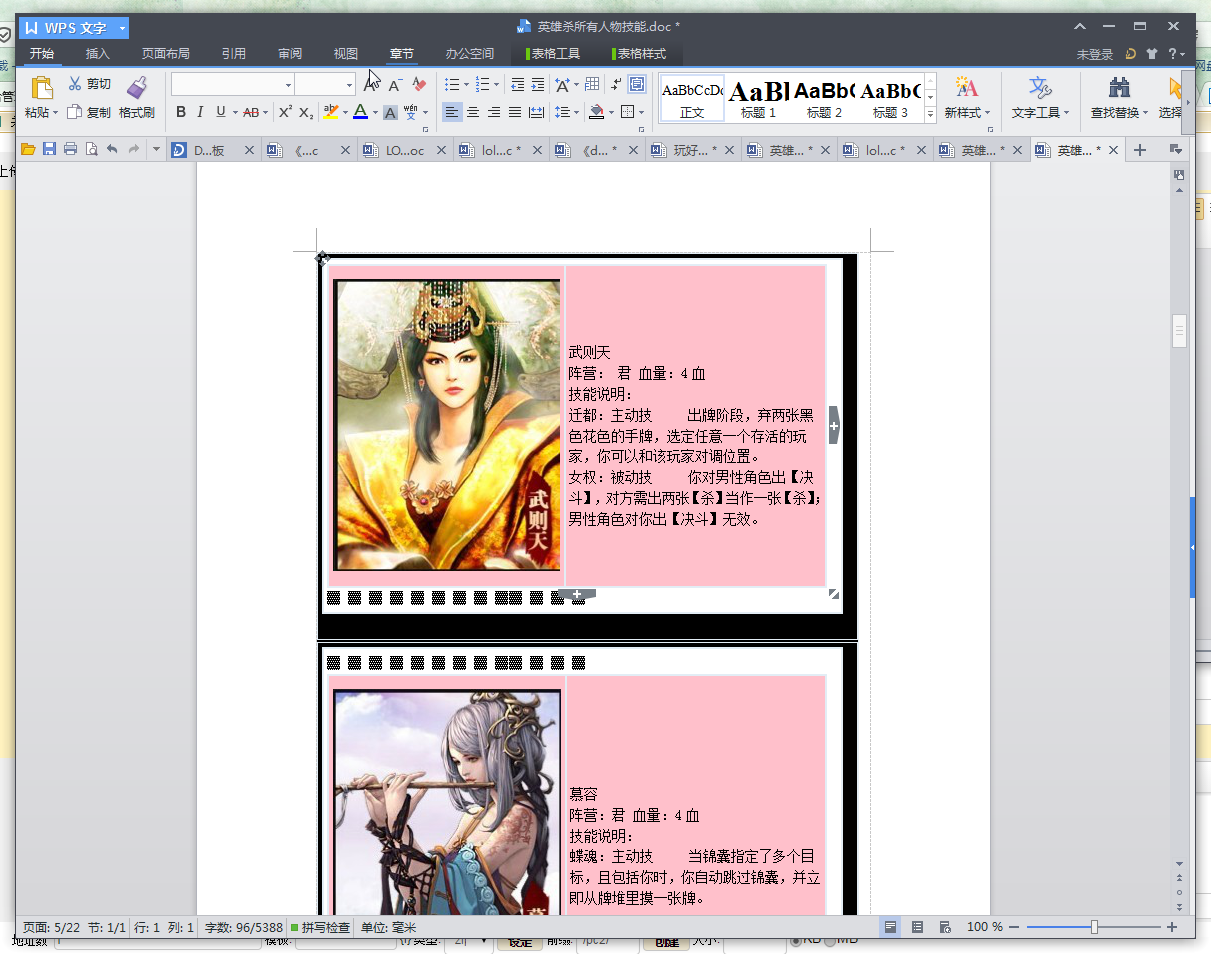Click the undo arrow icon

coord(112,150)
